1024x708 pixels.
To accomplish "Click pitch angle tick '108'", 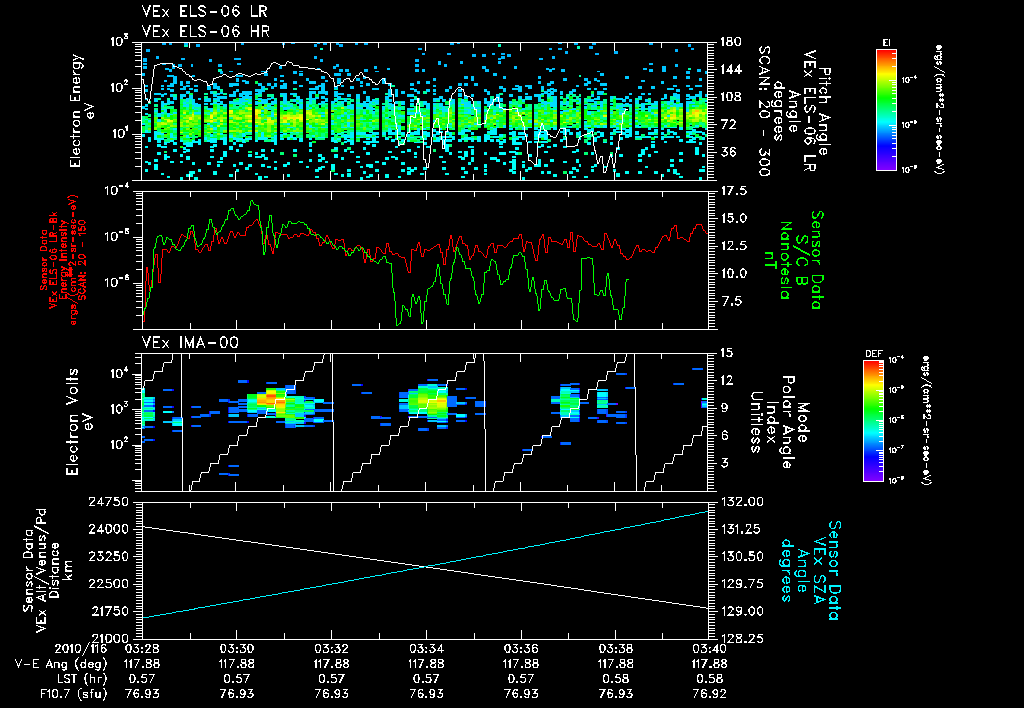I will click(x=729, y=97).
